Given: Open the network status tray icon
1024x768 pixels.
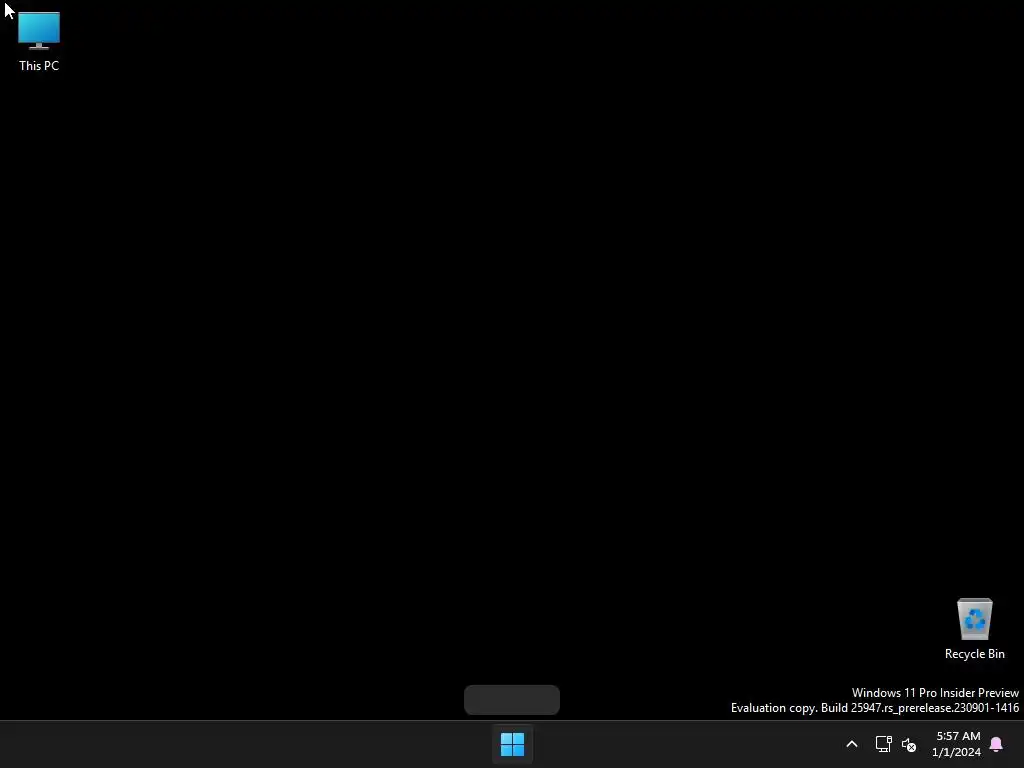Looking at the screenshot, I should [884, 744].
